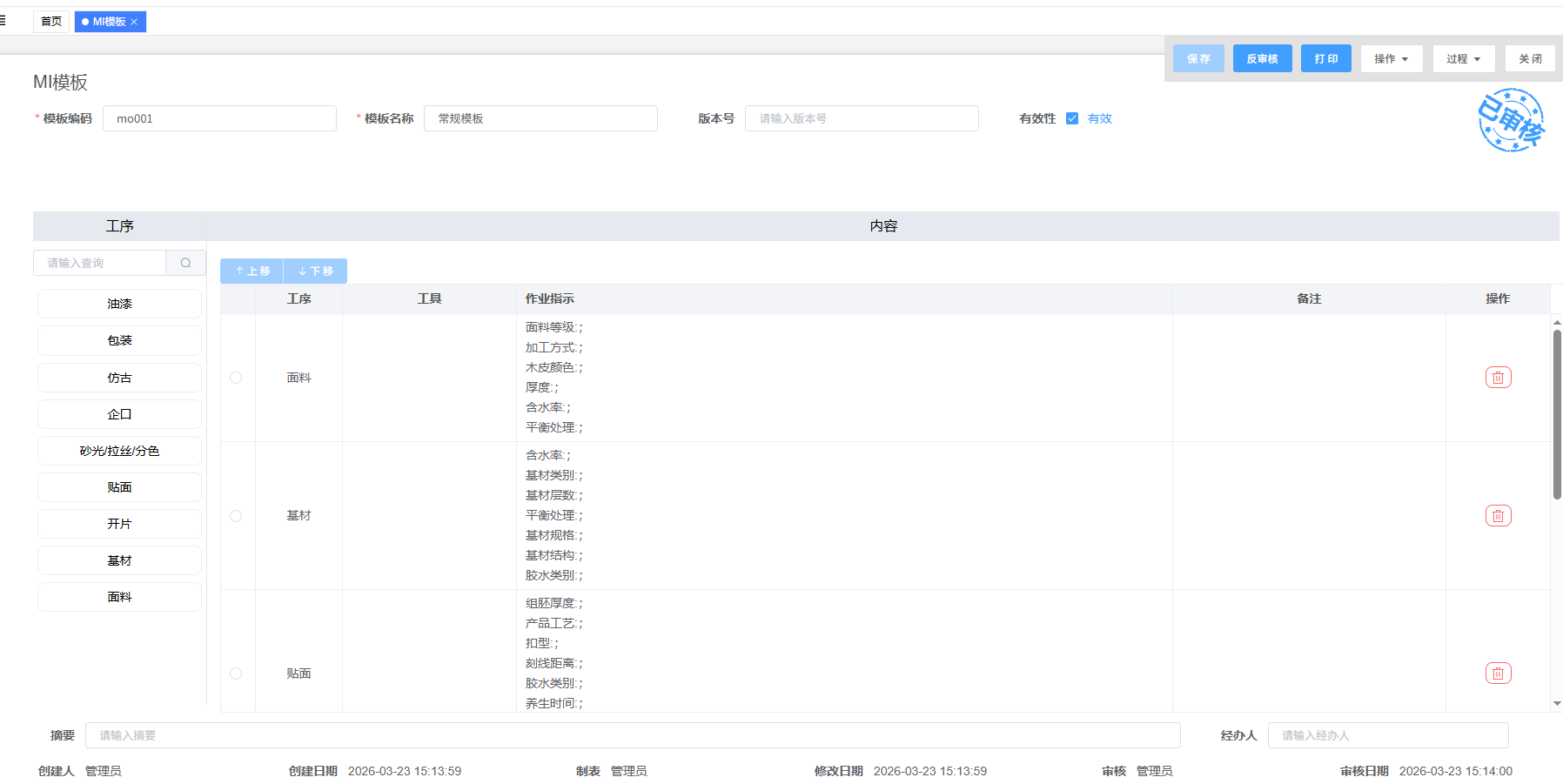Click the hamburger menu icon at top left

point(3,21)
